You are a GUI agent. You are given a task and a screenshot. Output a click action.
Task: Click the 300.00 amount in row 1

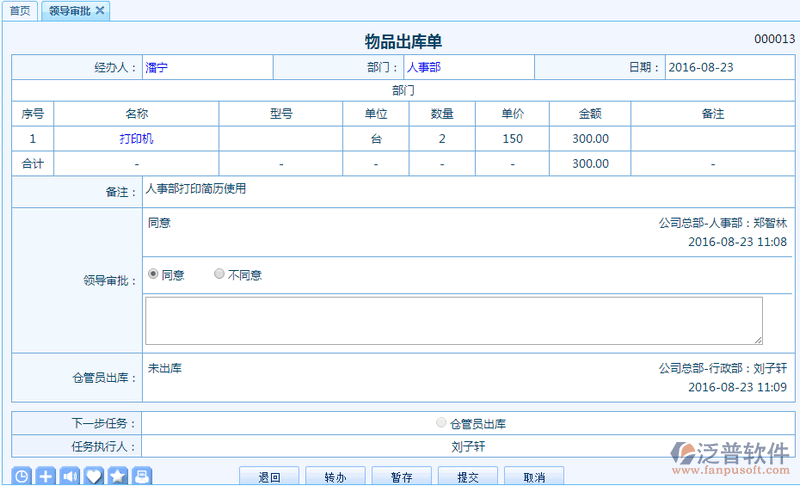pyautogui.click(x=590, y=139)
